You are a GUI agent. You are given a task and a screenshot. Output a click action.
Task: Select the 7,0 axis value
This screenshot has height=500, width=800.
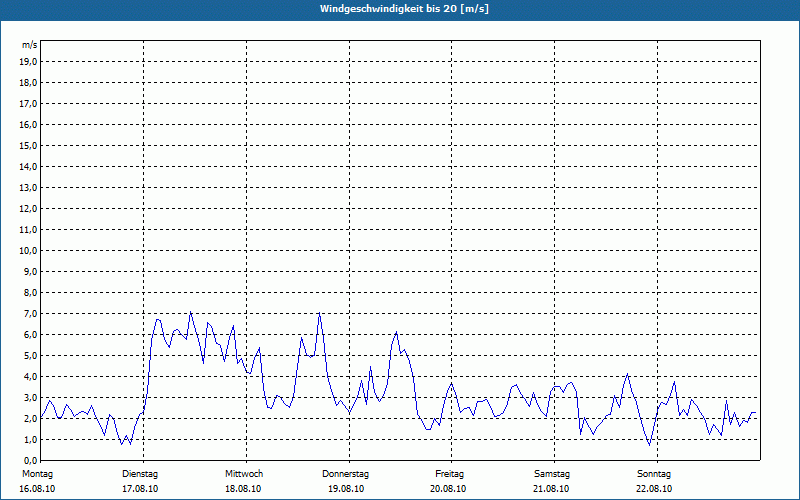(31, 314)
